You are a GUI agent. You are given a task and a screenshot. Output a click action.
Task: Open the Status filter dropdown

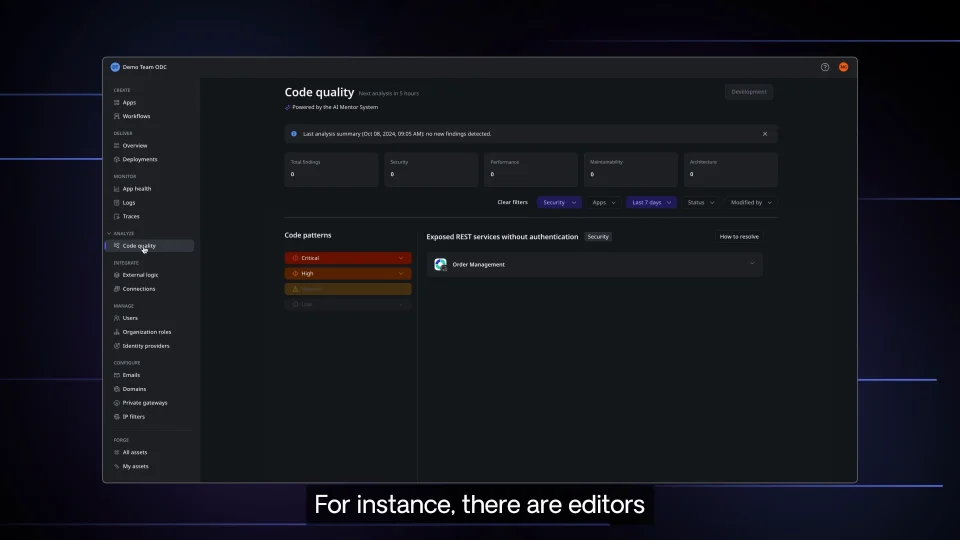click(700, 203)
